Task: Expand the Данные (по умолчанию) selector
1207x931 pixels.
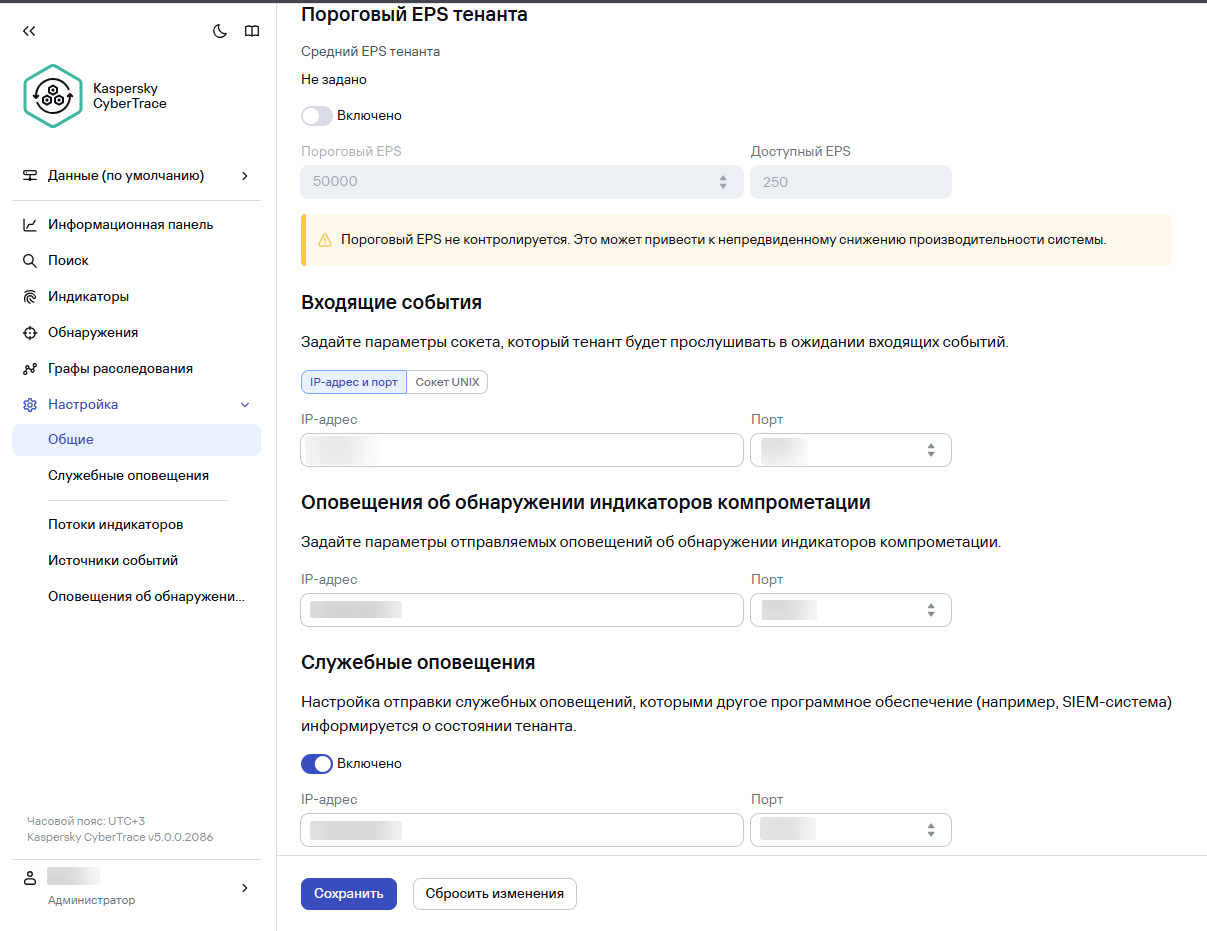Action: click(244, 174)
